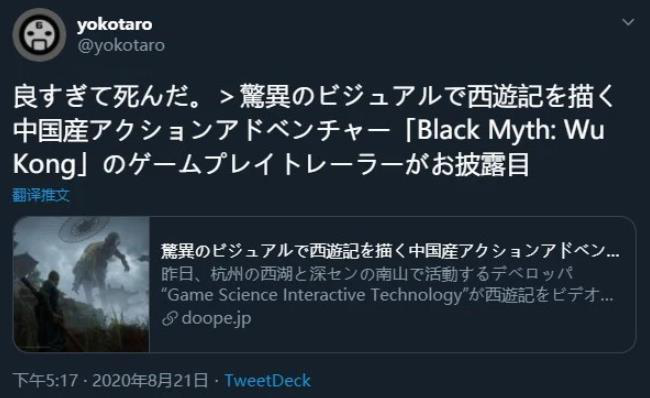Open the article preview thumbnail image
Image resolution: width=650 pixels, height=398 pixels.
(x=82, y=284)
